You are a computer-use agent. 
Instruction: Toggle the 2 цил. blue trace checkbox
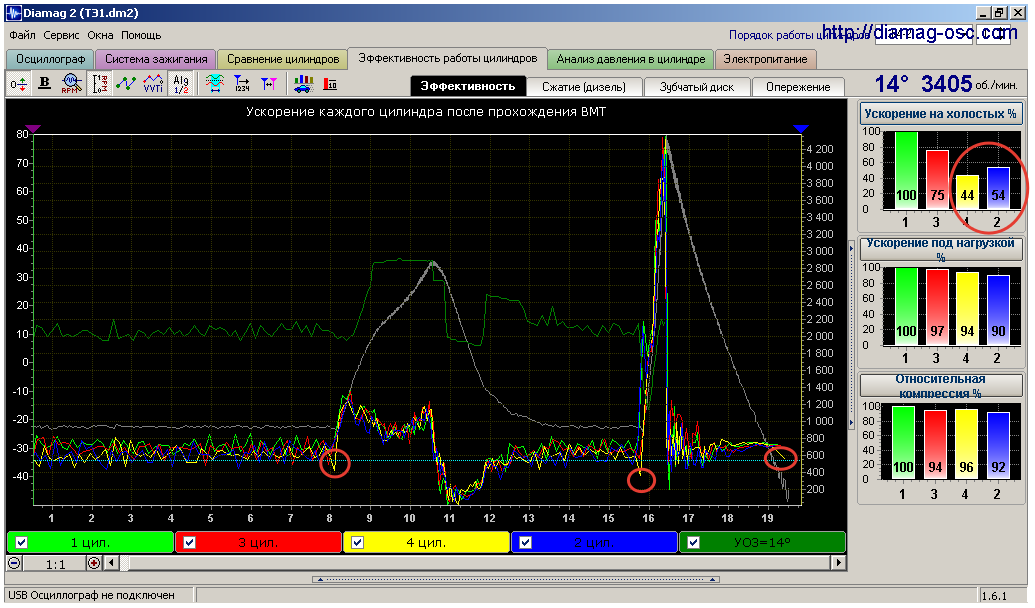[525, 543]
